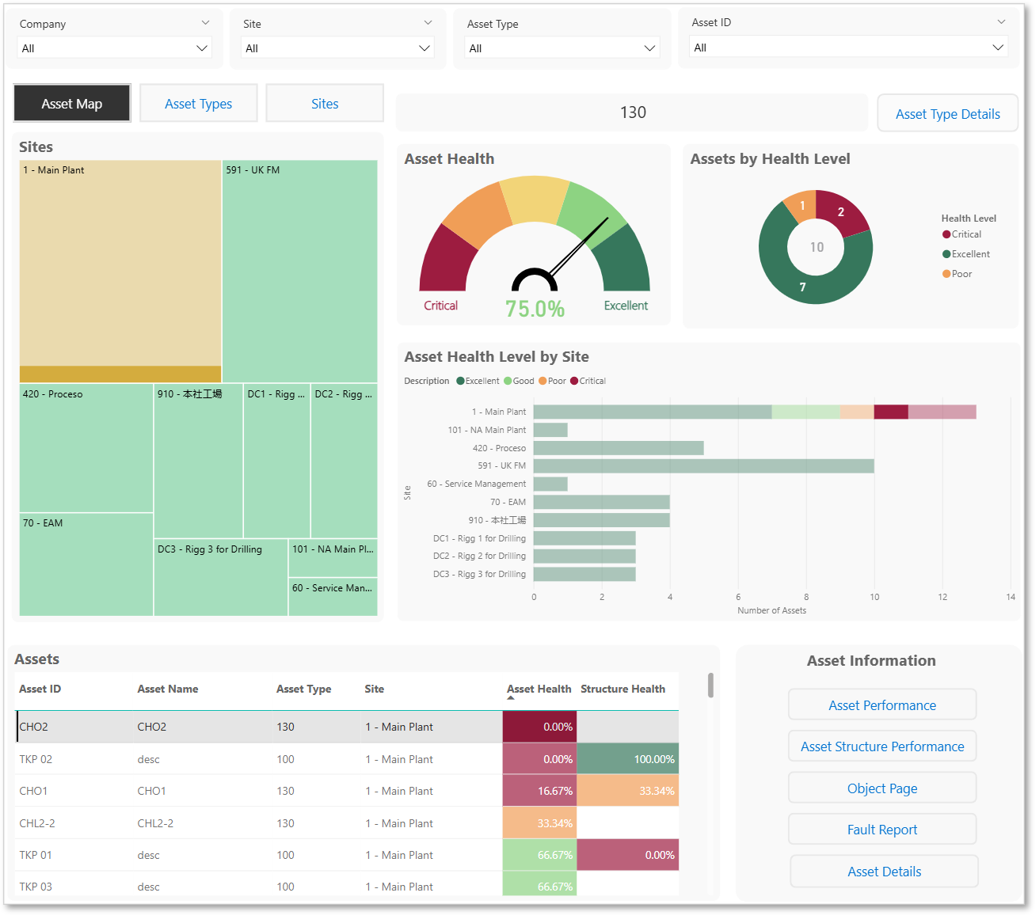
Task: Collapse the Site slicer header chevron
Action: tap(428, 23)
